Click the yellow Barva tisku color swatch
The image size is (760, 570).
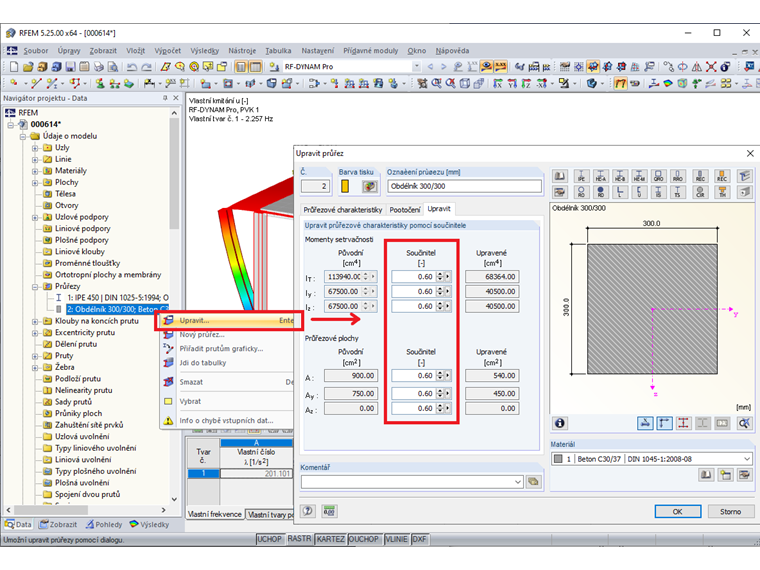(x=345, y=186)
